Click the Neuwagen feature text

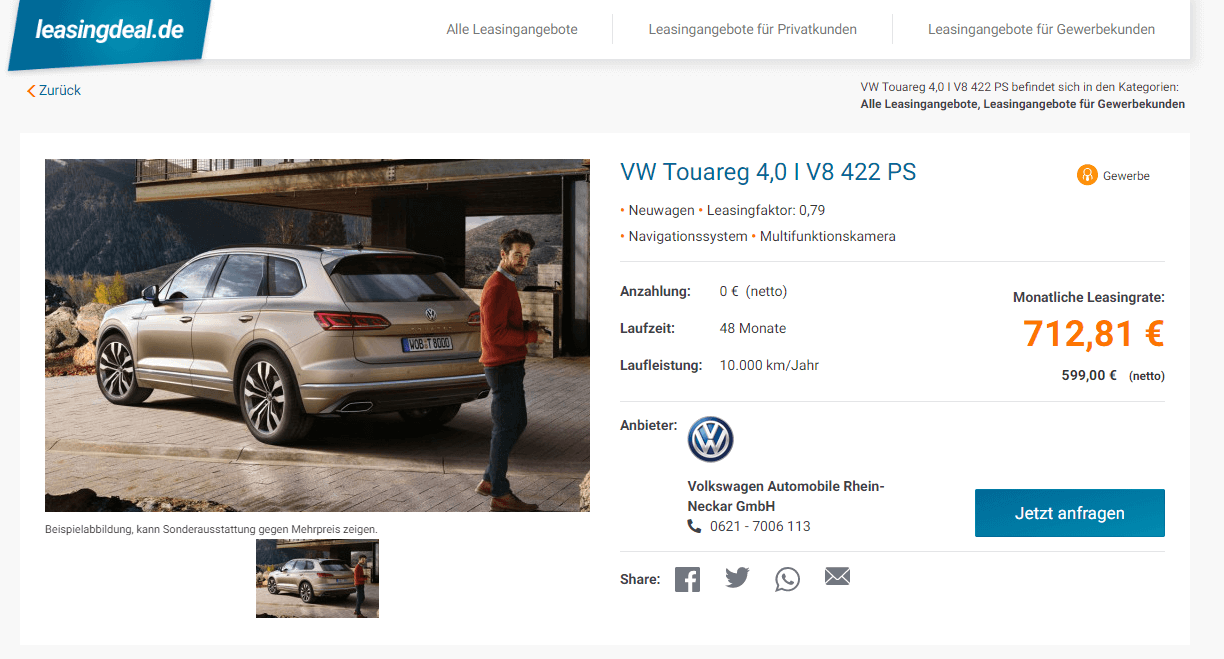click(661, 210)
